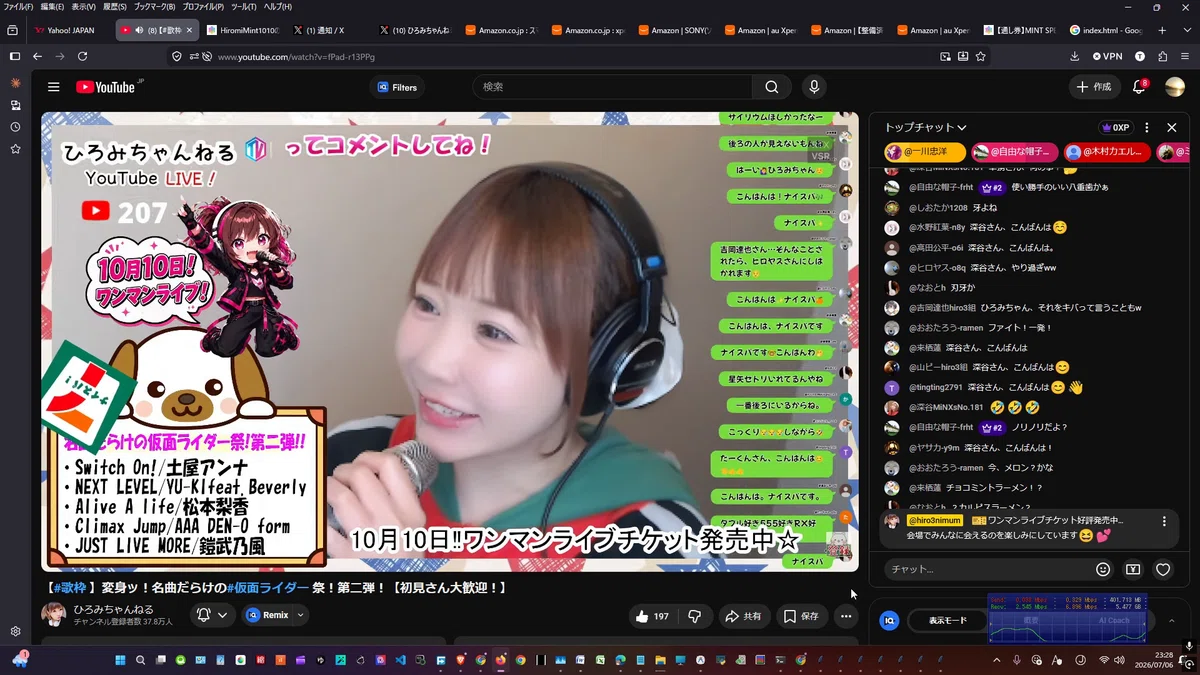
Task: Click the Filters button
Action: (x=397, y=87)
